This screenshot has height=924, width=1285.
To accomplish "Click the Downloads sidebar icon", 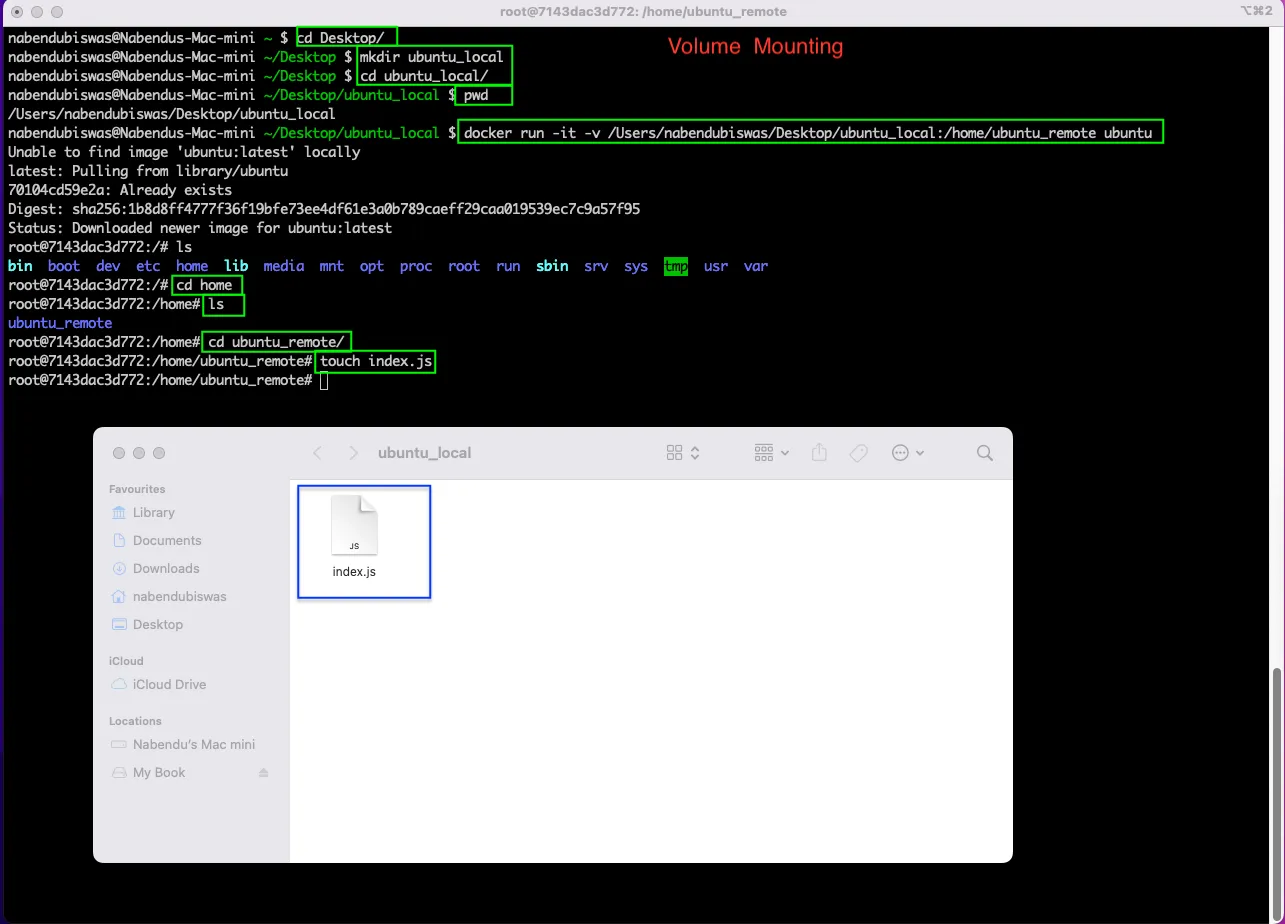I will point(120,568).
